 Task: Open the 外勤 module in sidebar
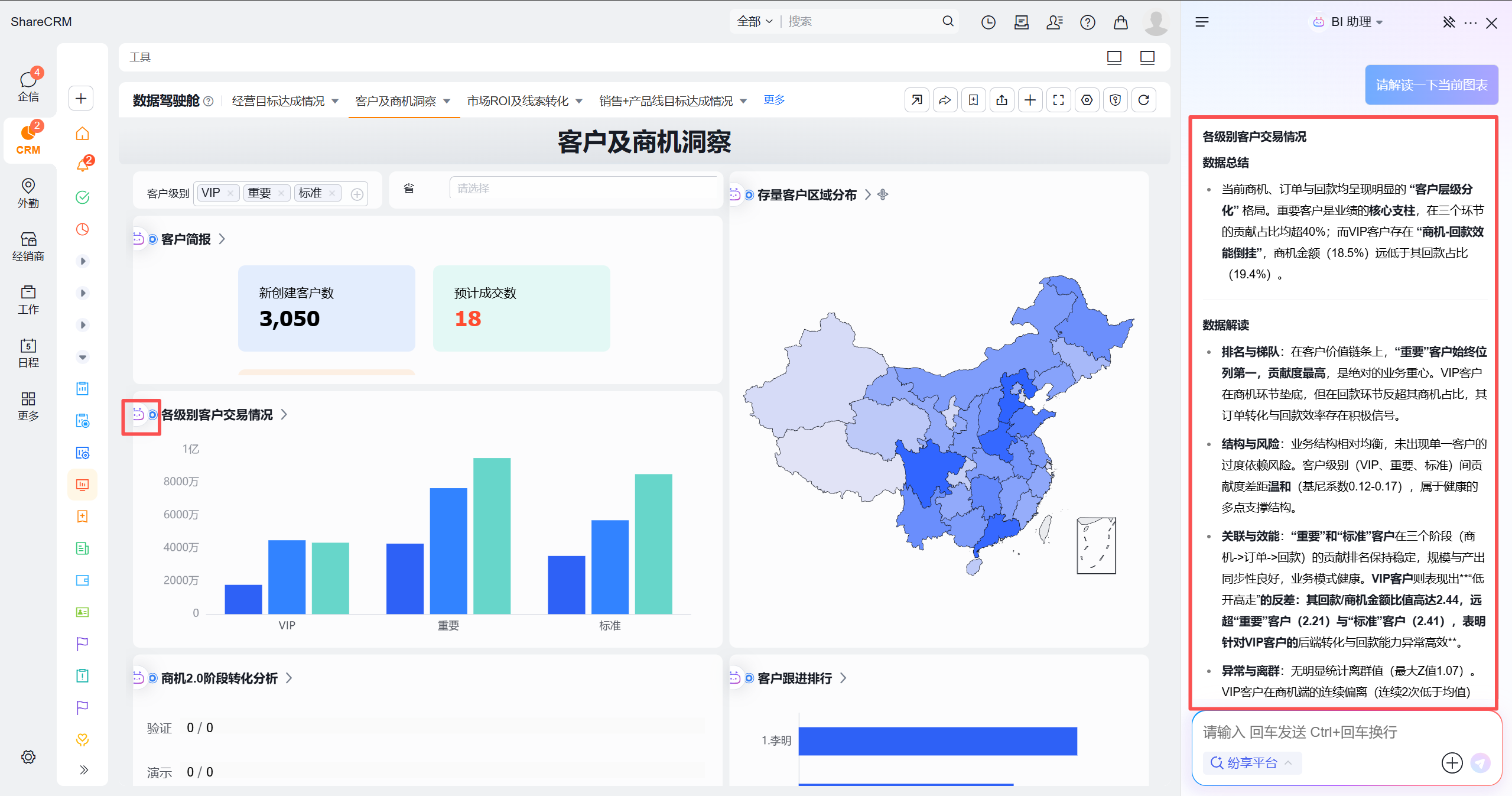(28, 193)
